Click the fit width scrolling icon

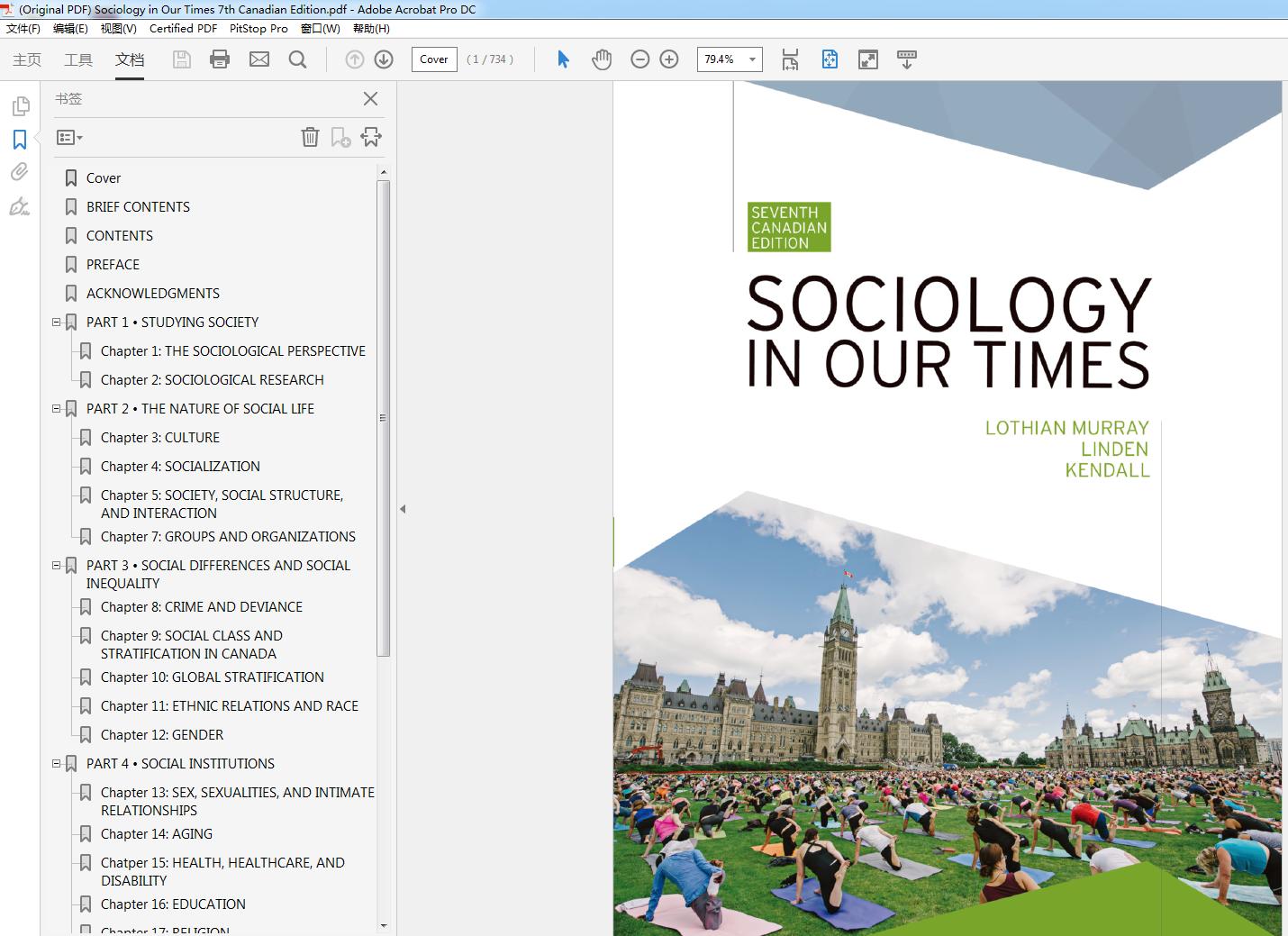click(x=790, y=59)
